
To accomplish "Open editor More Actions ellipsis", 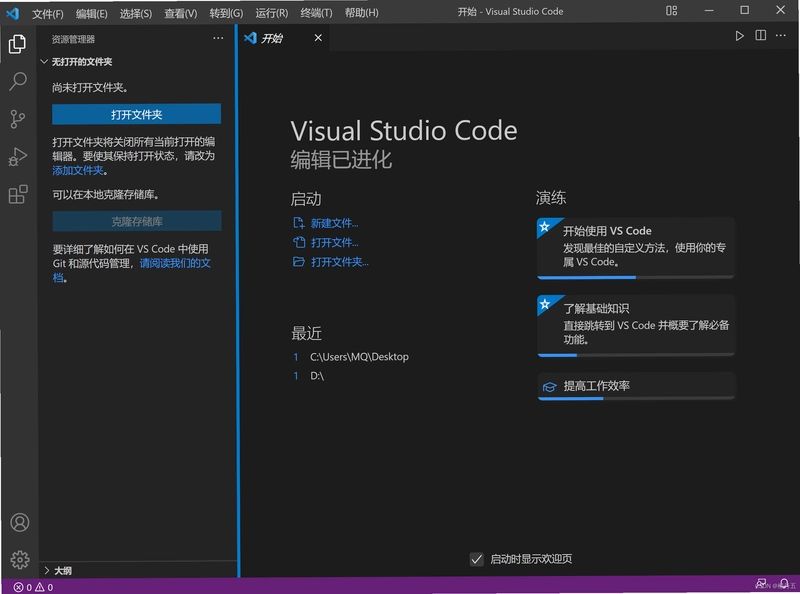I will (x=781, y=35).
